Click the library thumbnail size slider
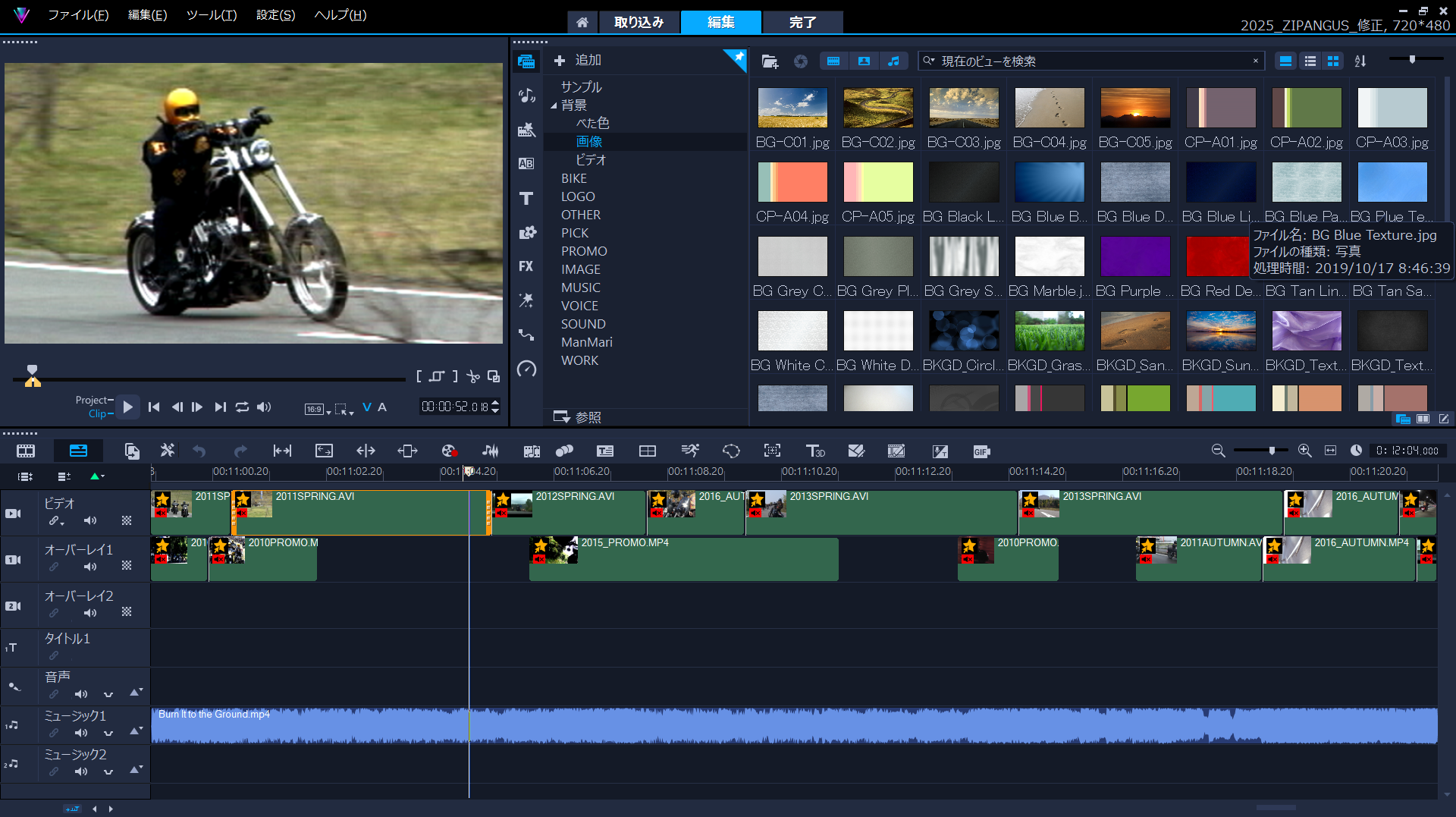1456x817 pixels. pyautogui.click(x=1412, y=59)
